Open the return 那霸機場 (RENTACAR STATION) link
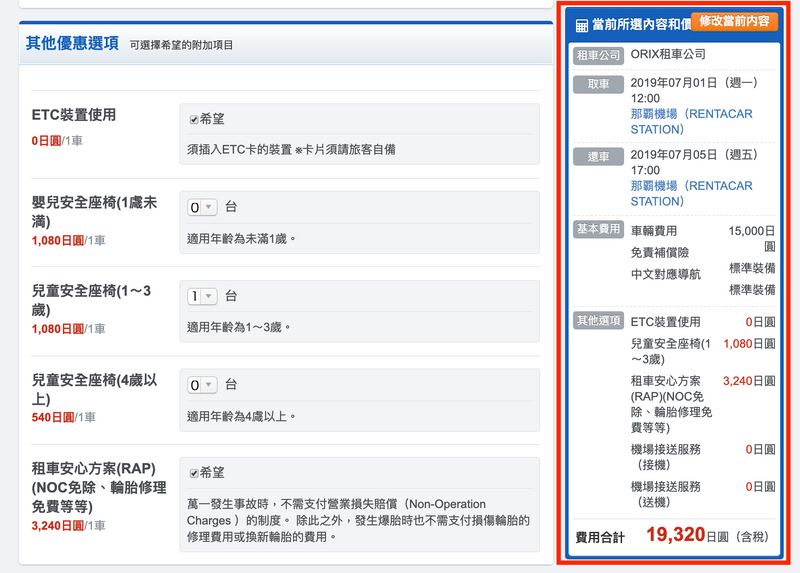Viewport: 800px width, 573px height. pos(691,193)
